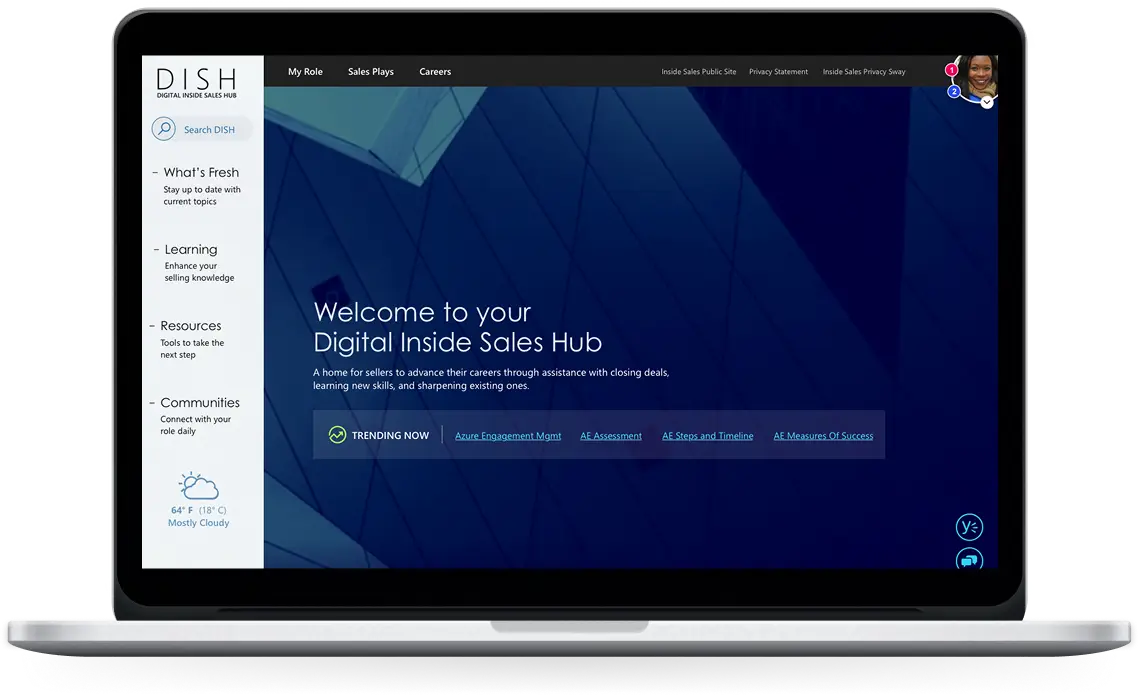The width and height of the screenshot is (1139, 697).
Task: Go to the Careers menu item
Action: click(x=435, y=72)
